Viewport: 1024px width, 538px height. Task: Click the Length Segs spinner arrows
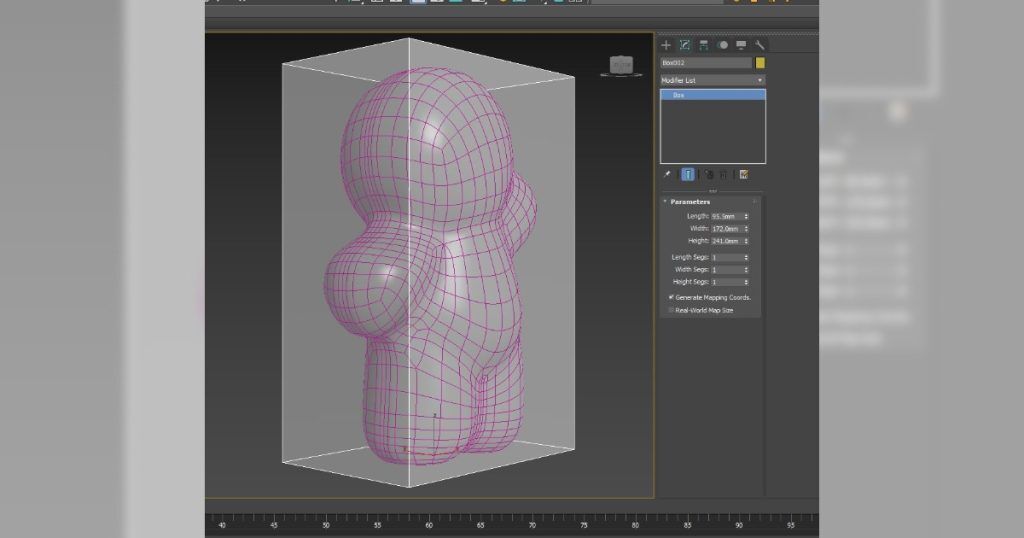(746, 257)
